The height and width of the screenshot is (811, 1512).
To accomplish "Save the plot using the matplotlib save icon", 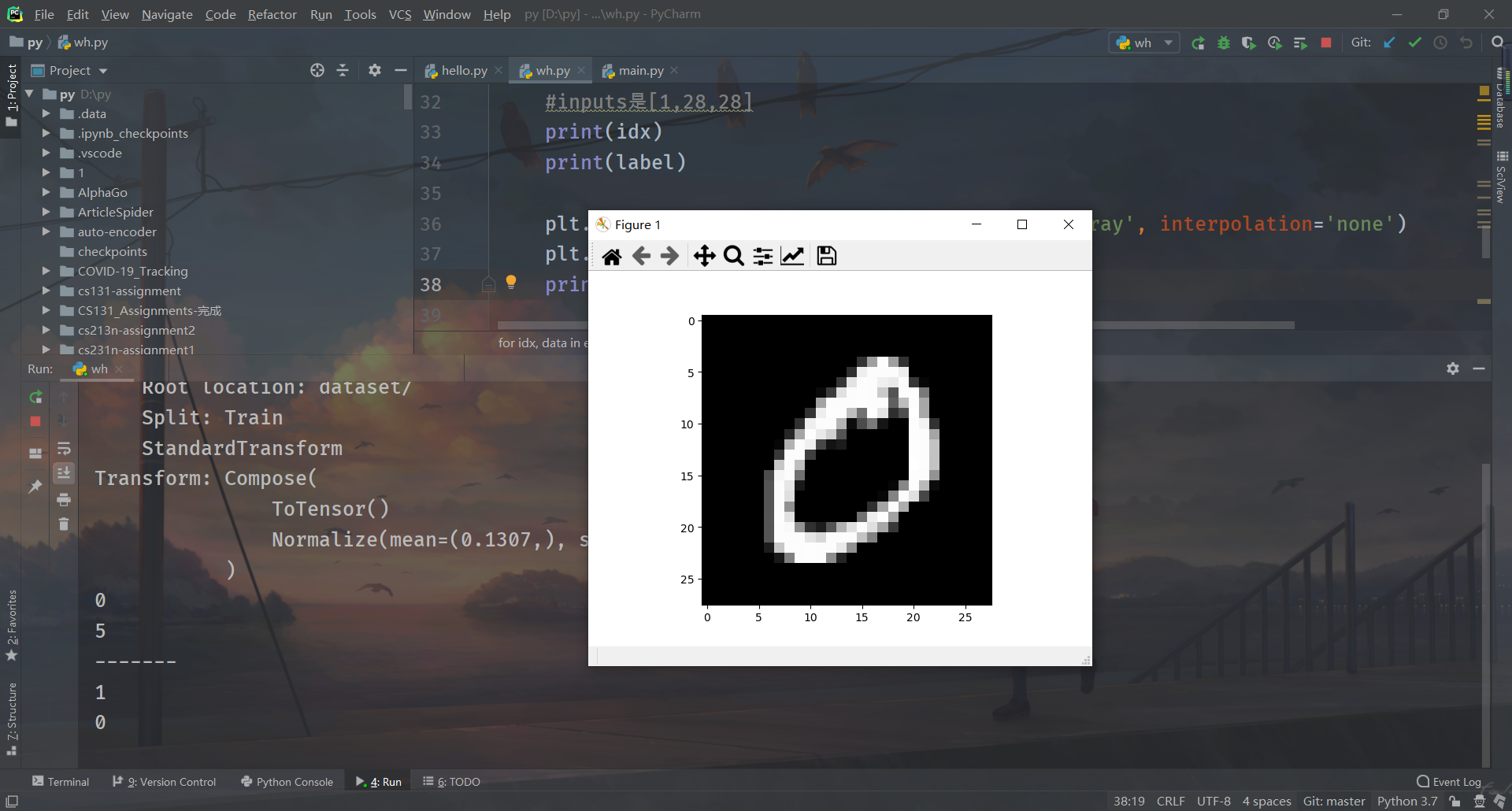I will tap(826, 255).
